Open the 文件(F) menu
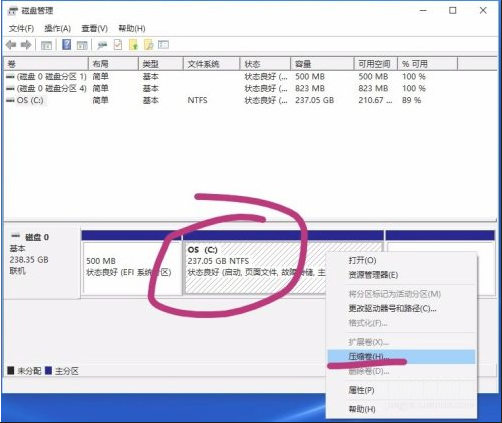502x423 pixels. pos(21,29)
